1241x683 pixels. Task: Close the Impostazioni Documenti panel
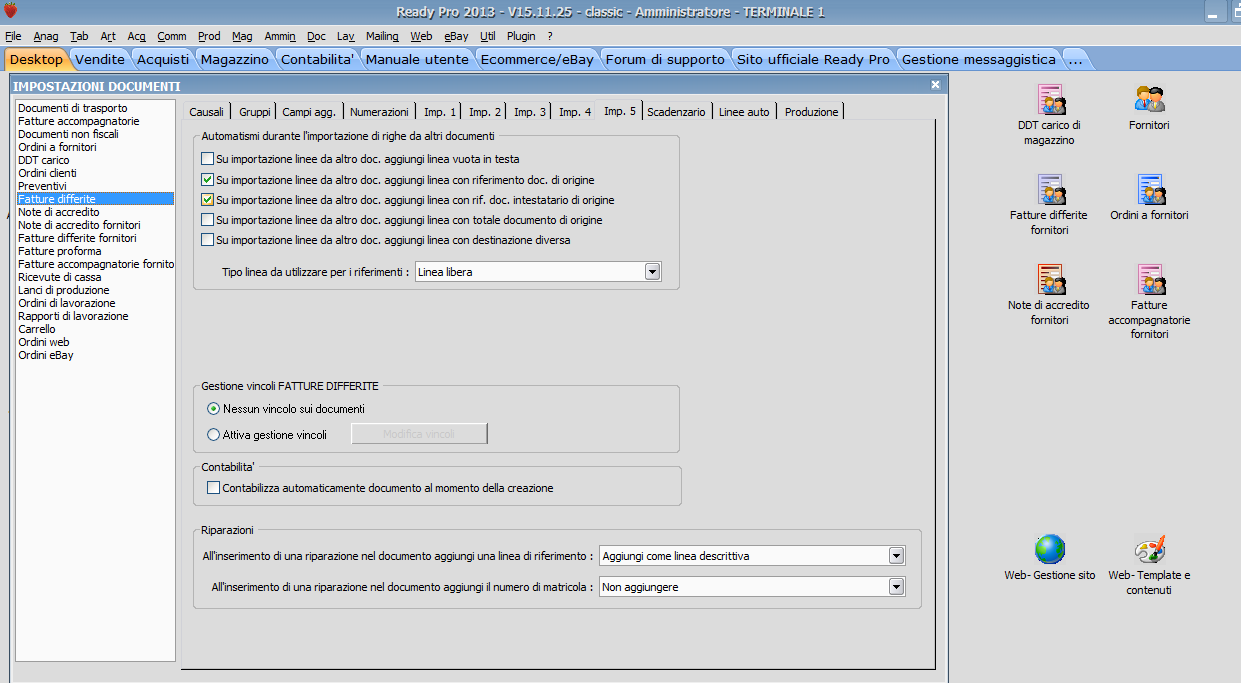point(935,86)
